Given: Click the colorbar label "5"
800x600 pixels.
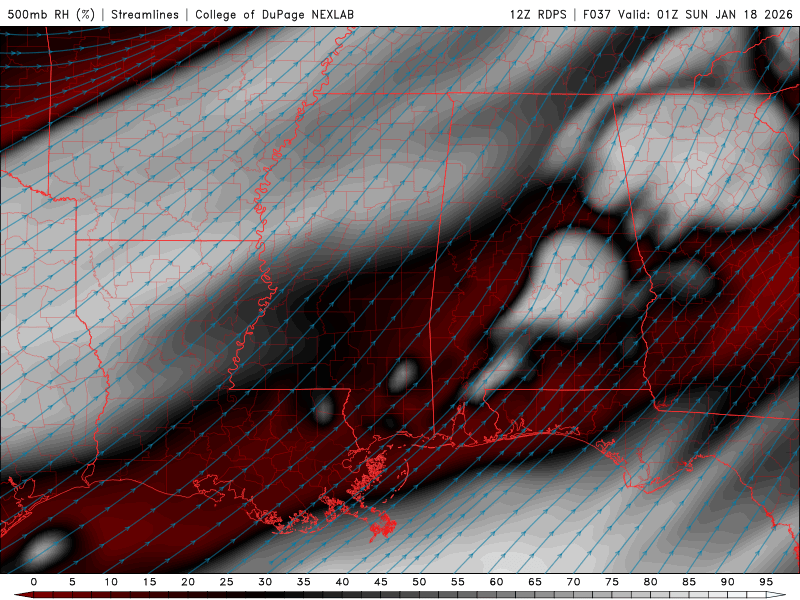Looking at the screenshot, I should [72, 582].
